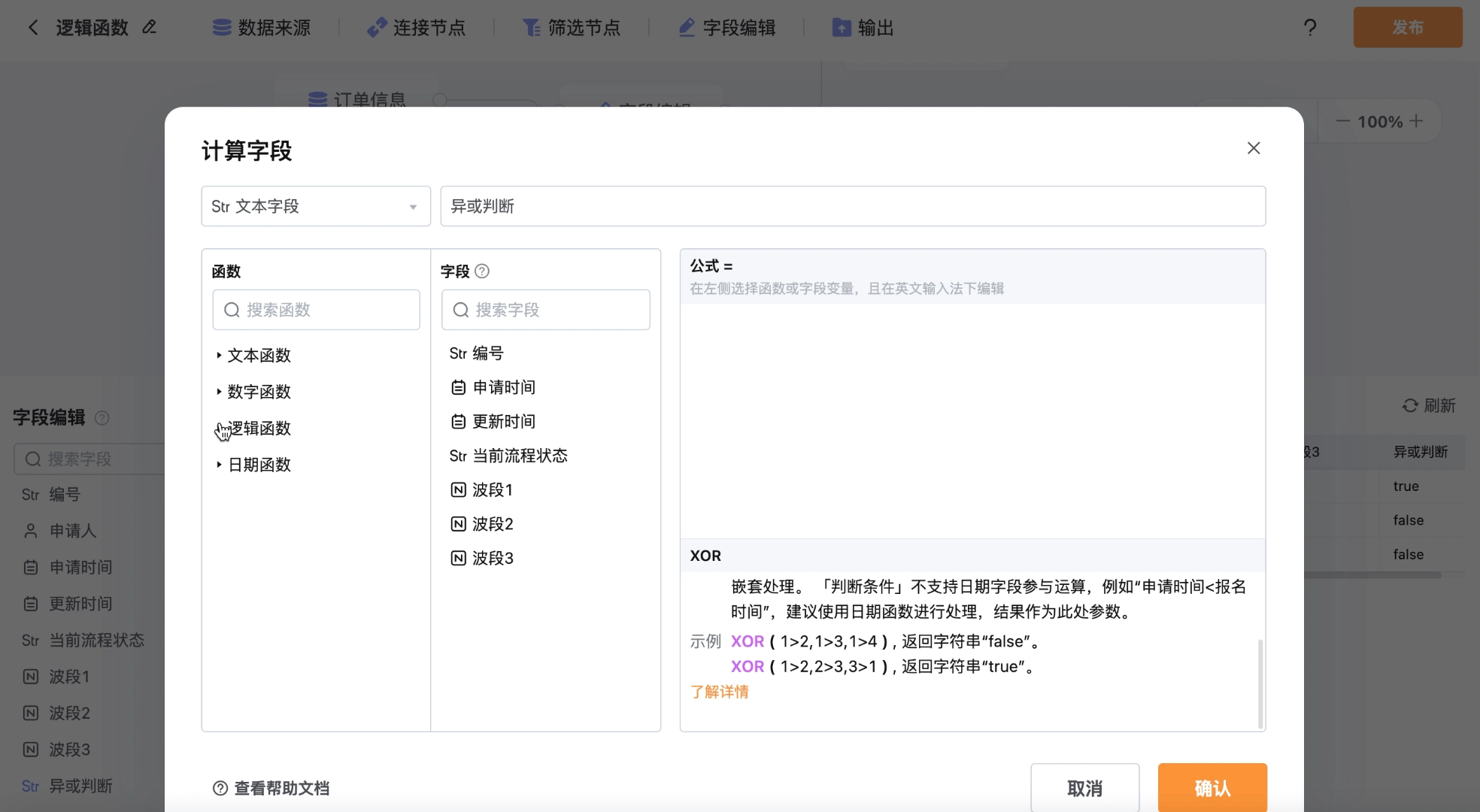1480x812 pixels.
Task: Select 申请人 in background field list
Action: [x=59, y=531]
